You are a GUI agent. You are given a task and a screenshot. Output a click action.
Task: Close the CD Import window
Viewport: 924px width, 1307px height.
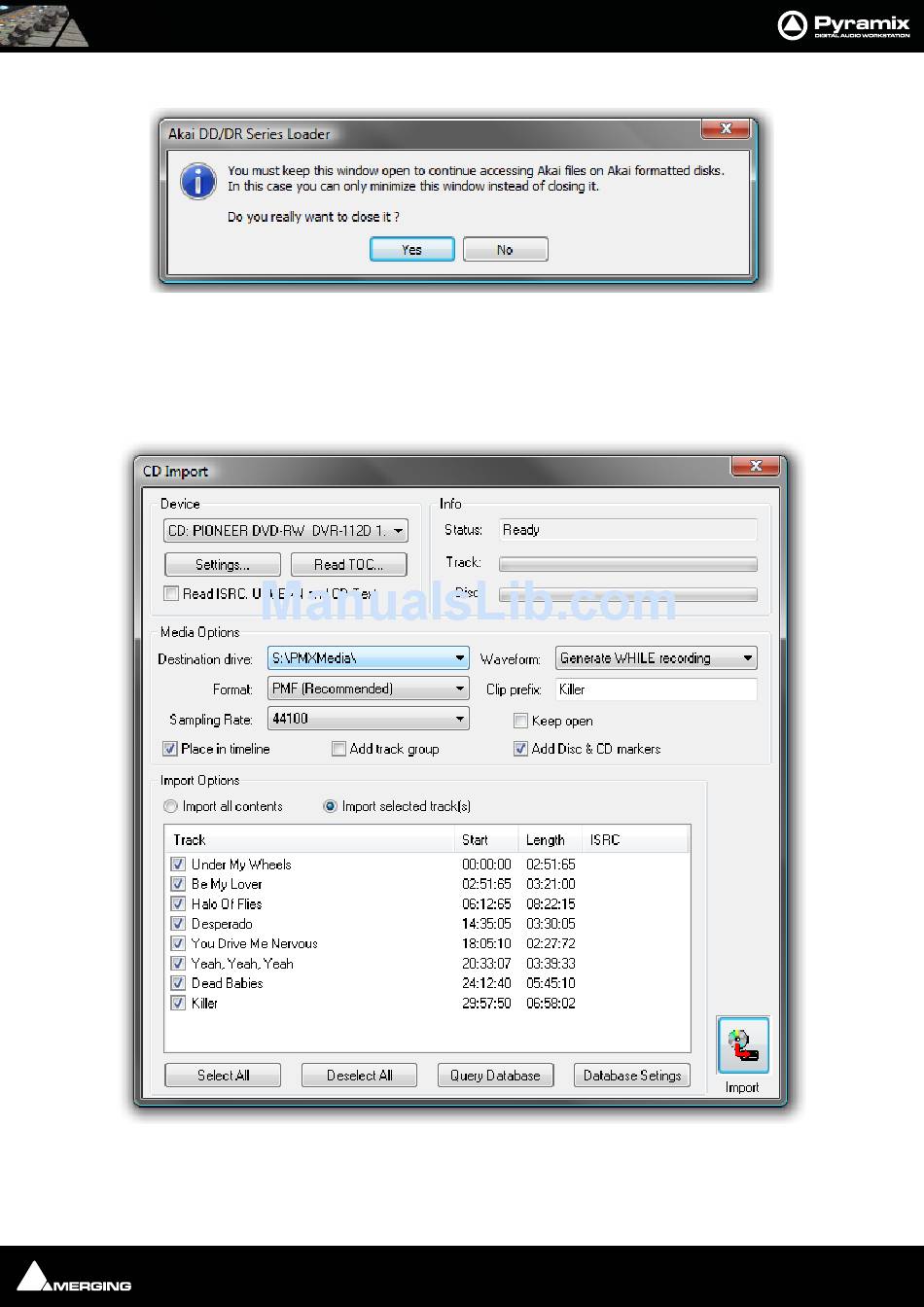coord(755,466)
